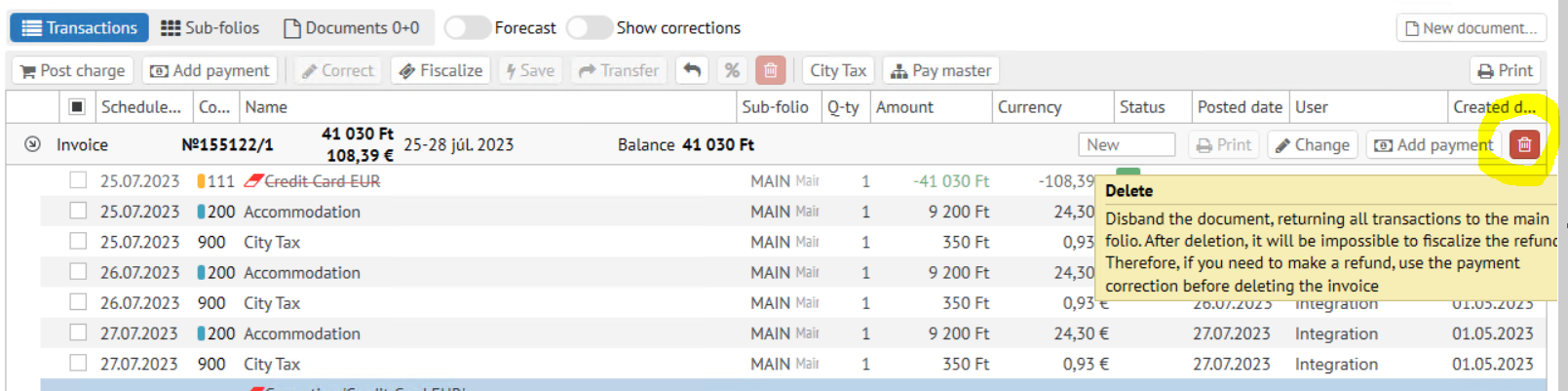
Task: Click the undo arrow icon
Action: coord(692,70)
